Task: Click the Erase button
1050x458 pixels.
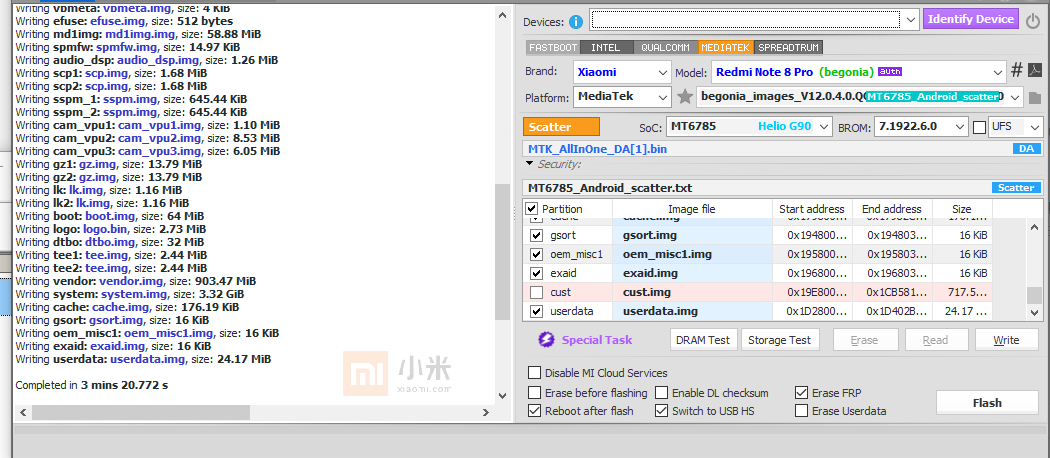Action: (864, 339)
